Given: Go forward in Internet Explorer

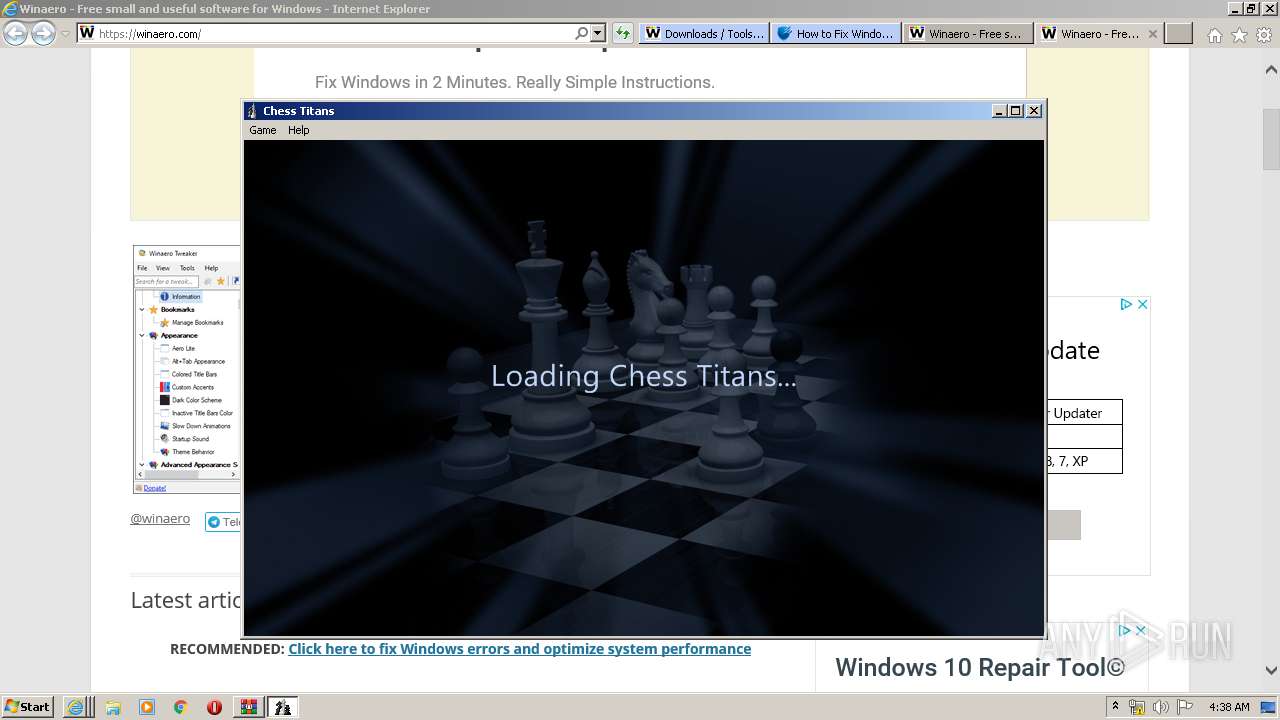Looking at the screenshot, I should pos(43,33).
